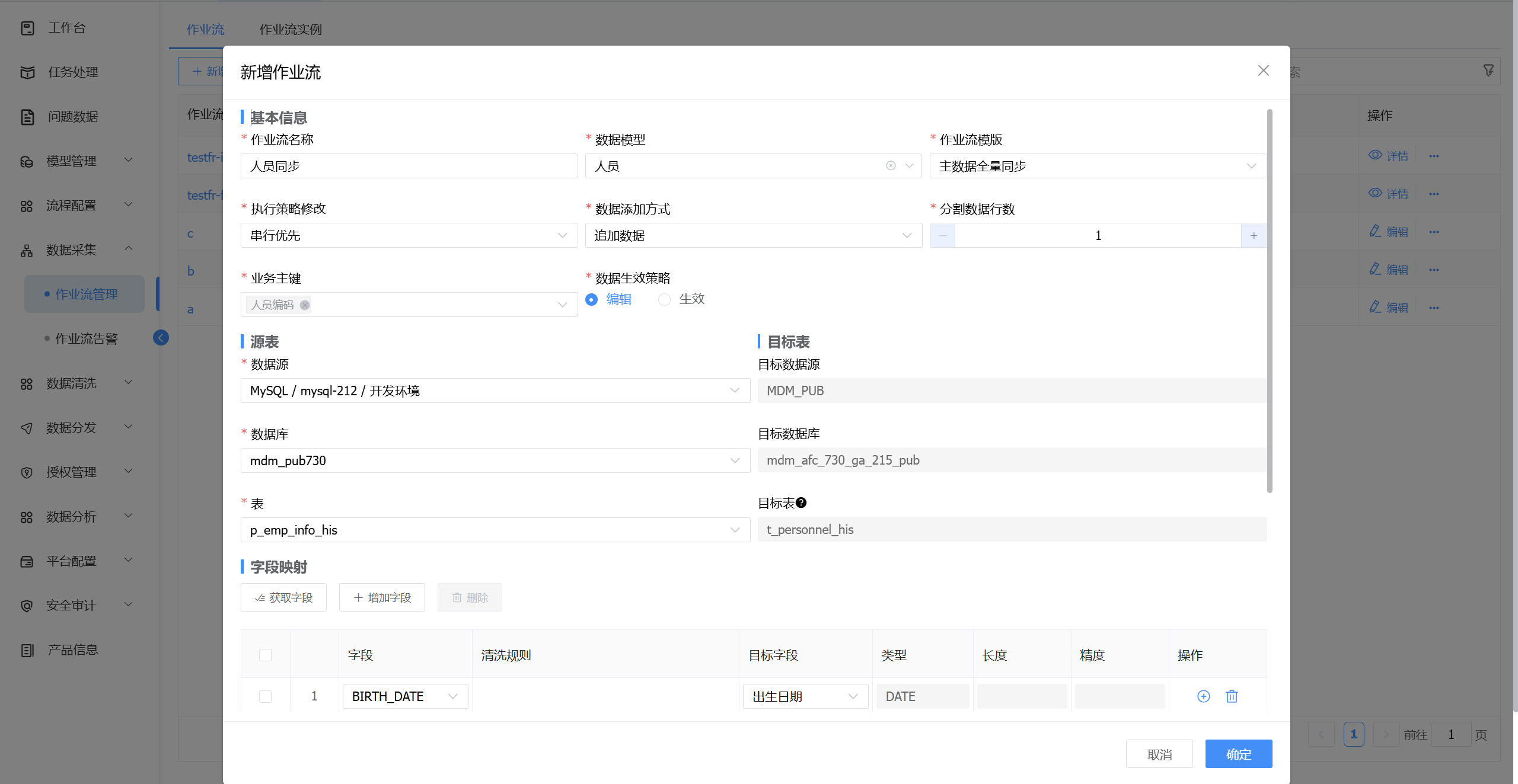The image size is (1518, 784).
Task: Open the 数据源 dropdown showing MySQL / mysql-212
Action: coord(495,391)
